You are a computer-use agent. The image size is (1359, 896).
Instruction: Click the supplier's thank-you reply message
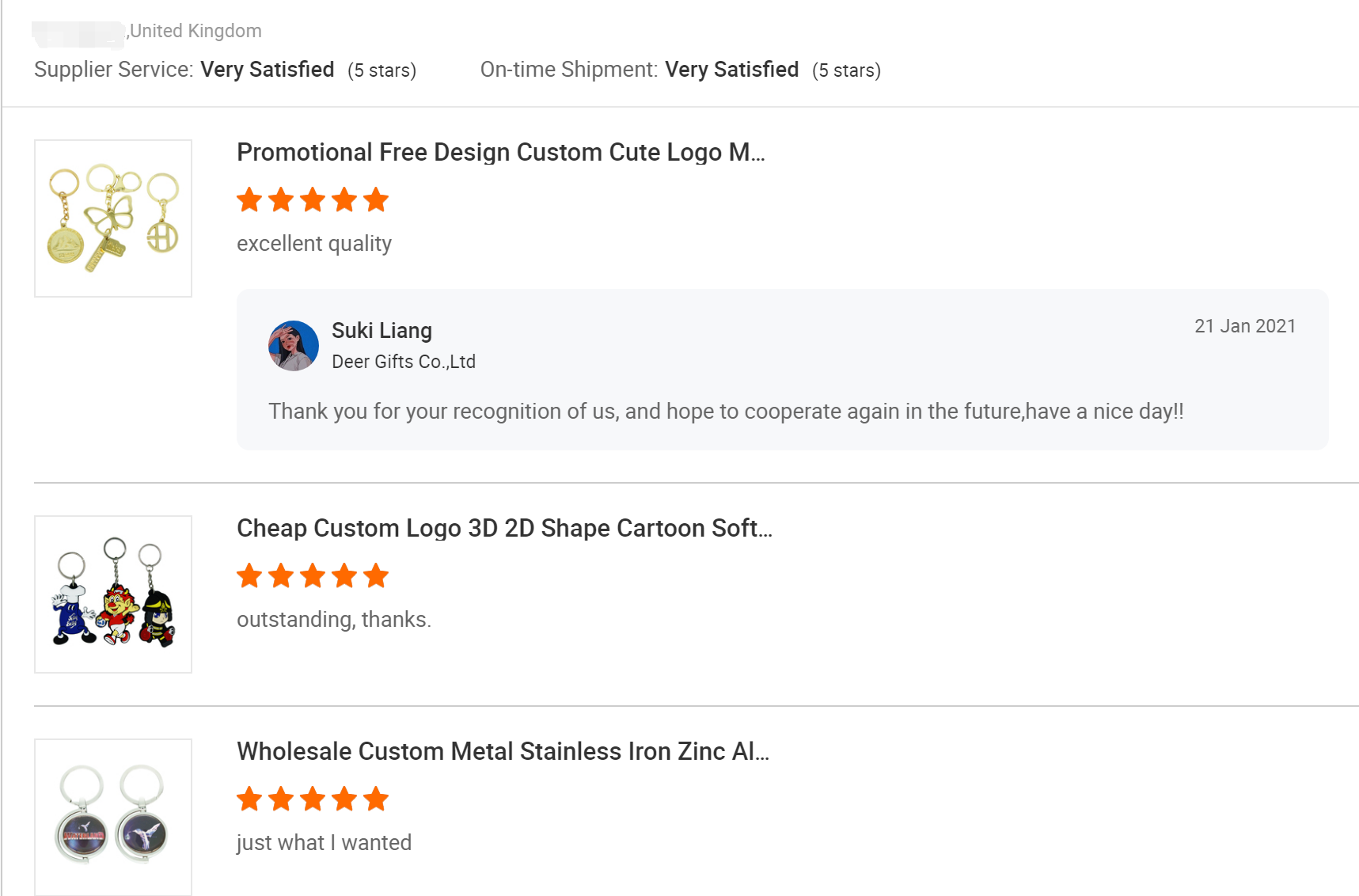(x=726, y=412)
